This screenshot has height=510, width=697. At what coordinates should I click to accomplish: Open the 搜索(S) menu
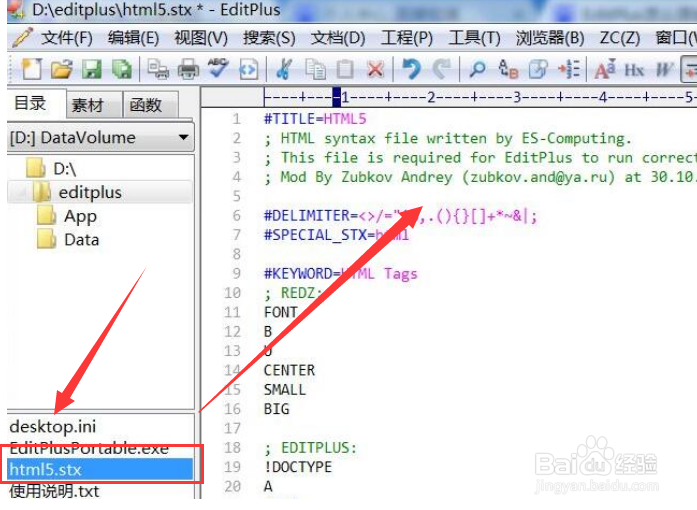point(269,38)
